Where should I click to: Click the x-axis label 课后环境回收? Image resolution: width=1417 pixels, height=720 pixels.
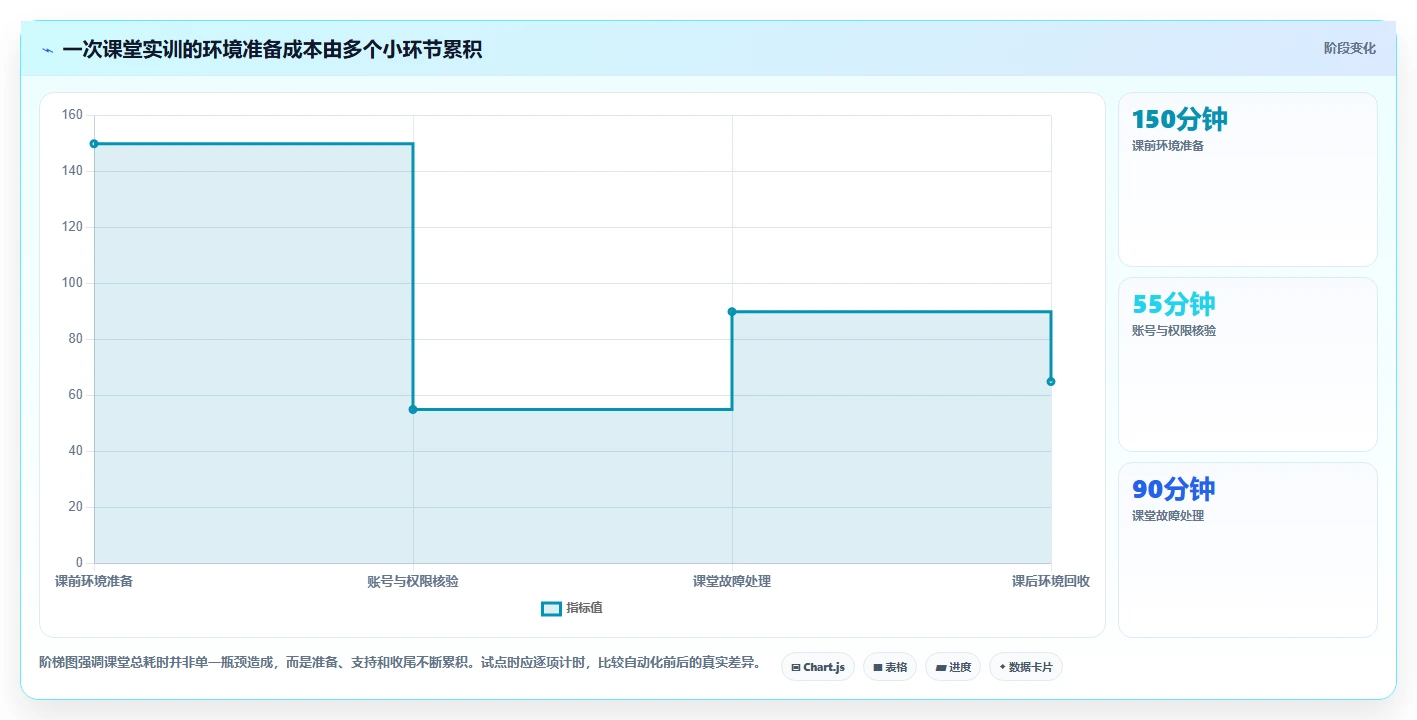(1051, 581)
